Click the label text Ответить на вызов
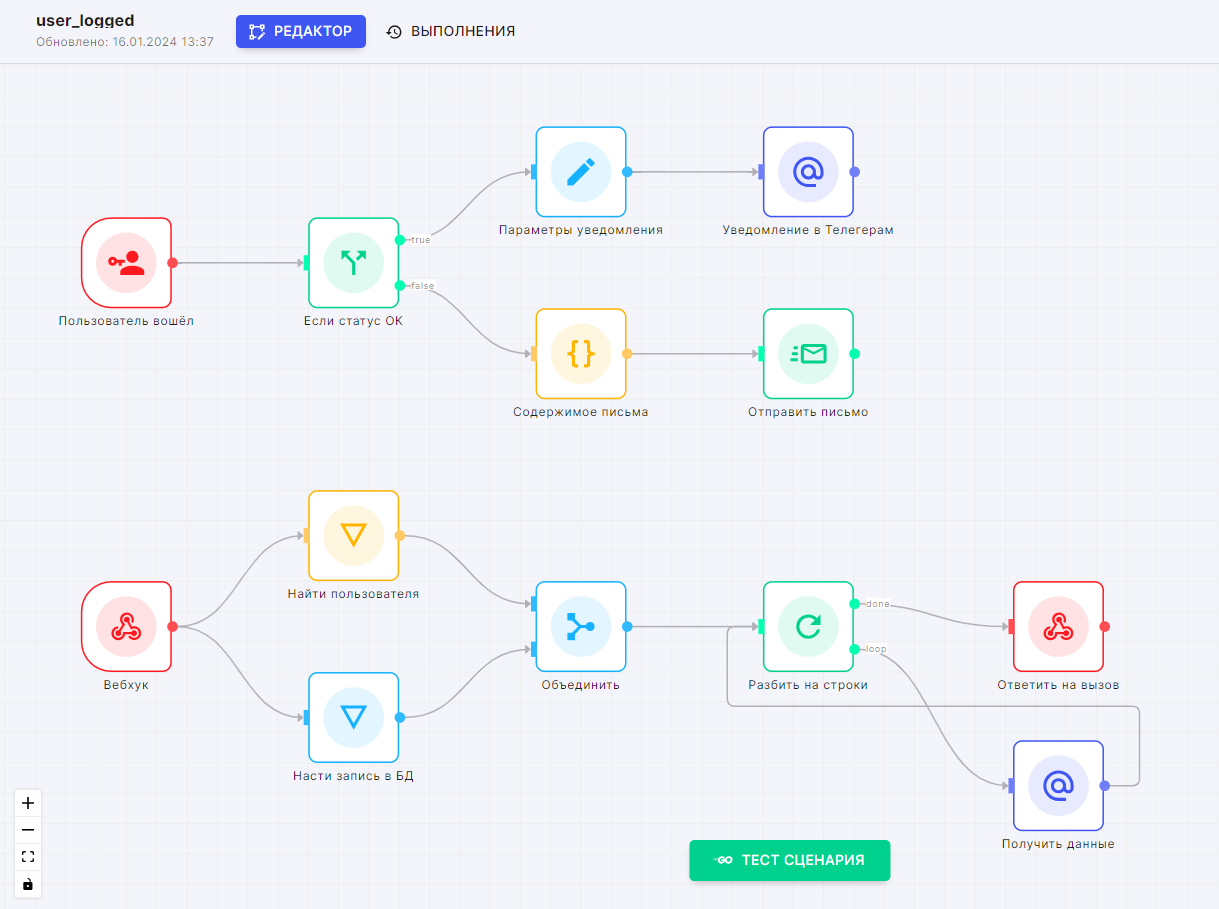1219x909 pixels. tap(1058, 685)
